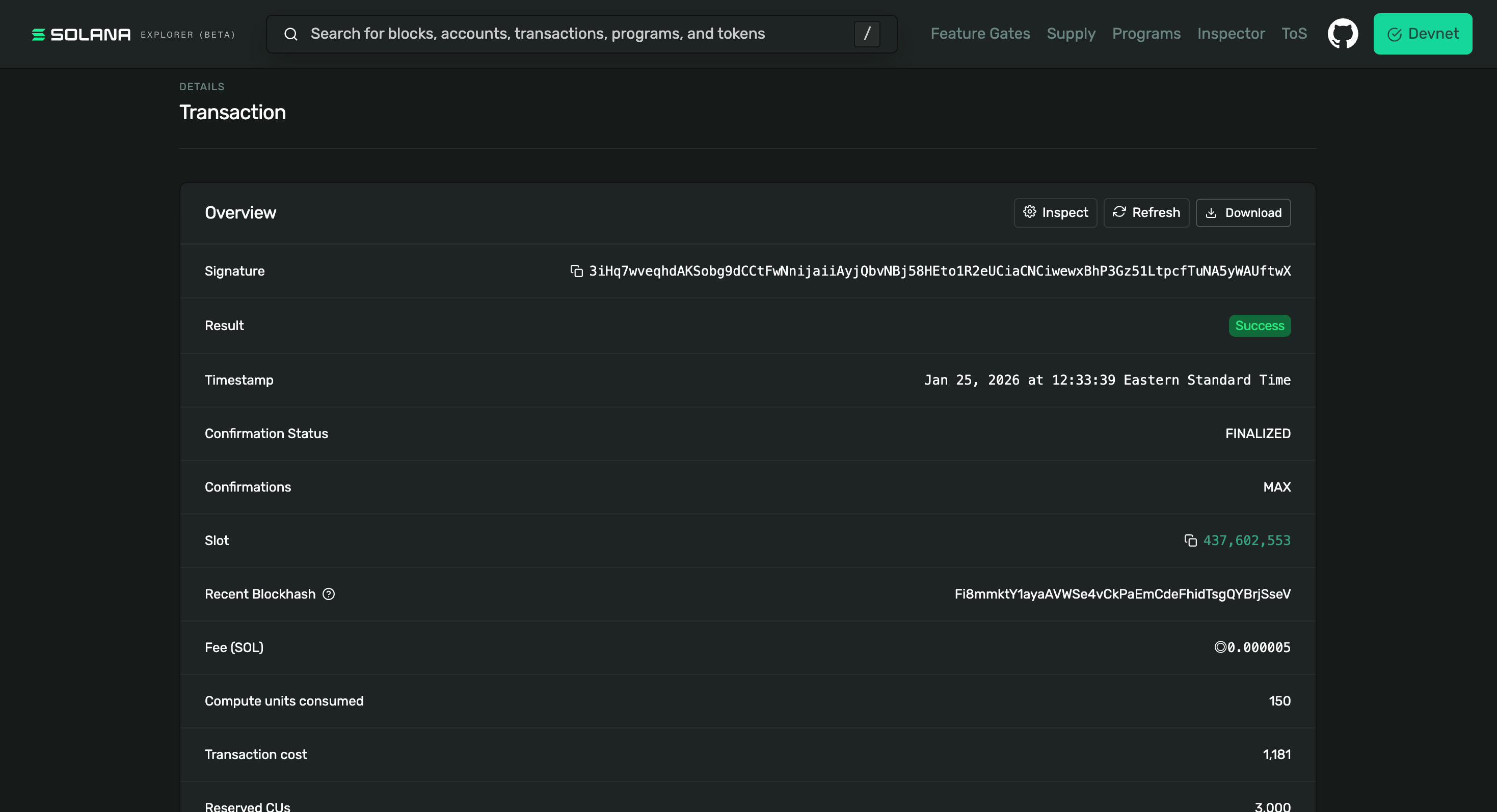Go to the Feature Gates page

click(980, 34)
